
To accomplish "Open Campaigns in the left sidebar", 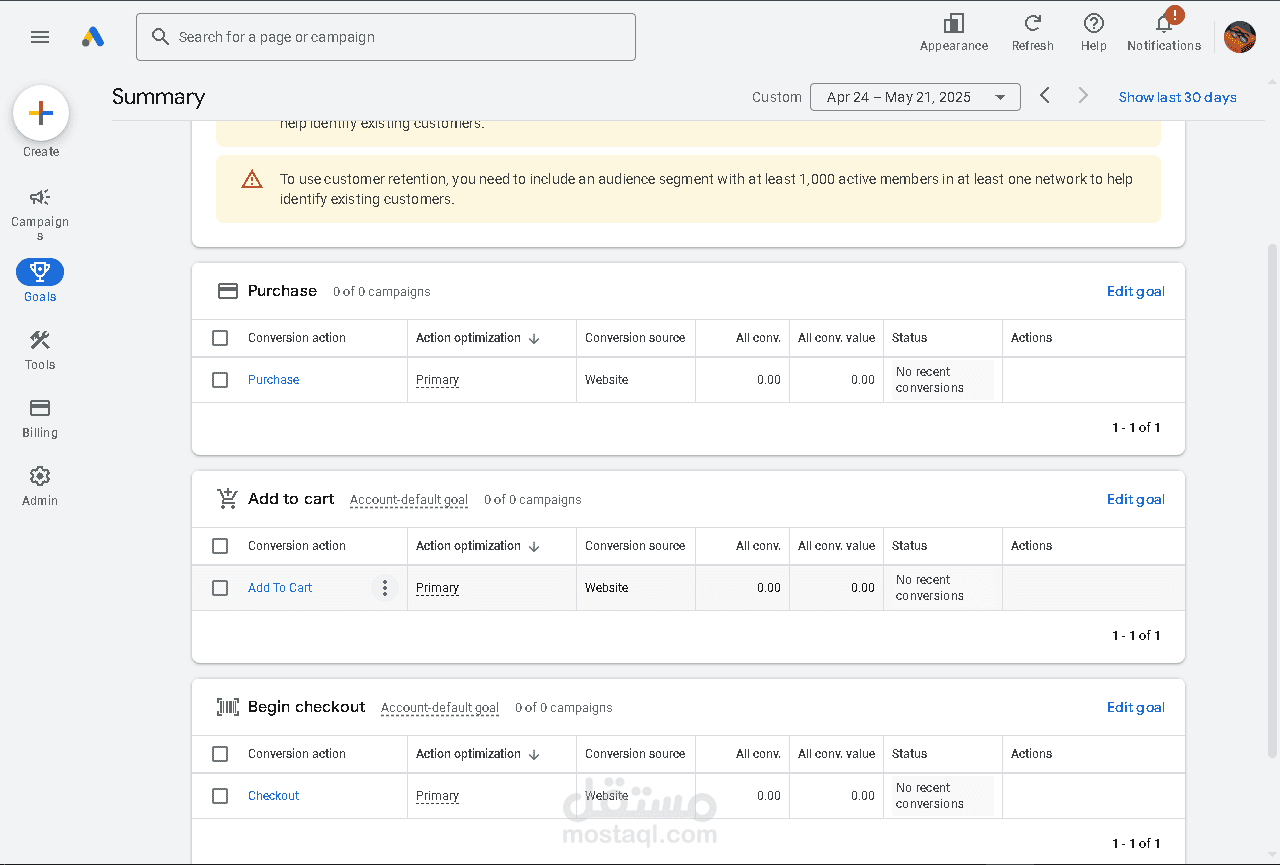I will pos(40,212).
